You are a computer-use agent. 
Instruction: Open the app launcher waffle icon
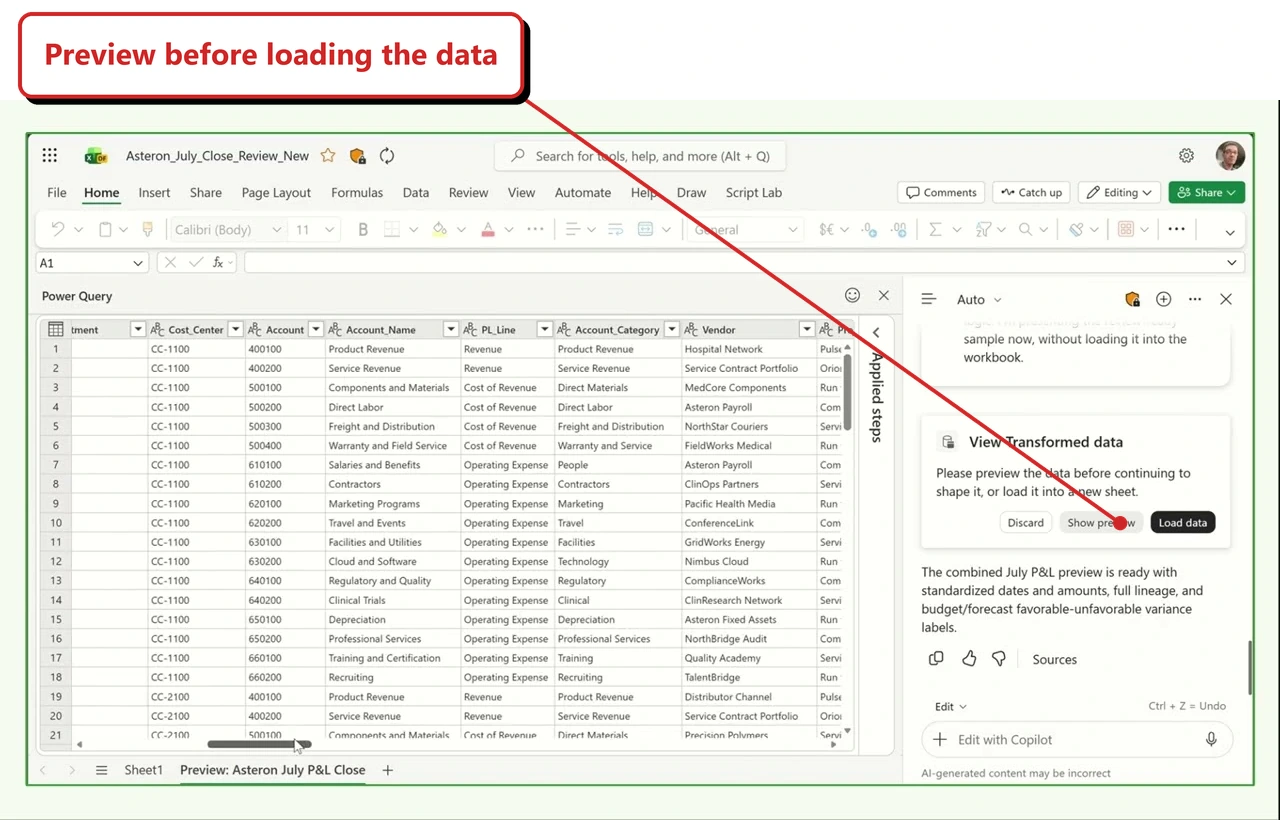50,155
